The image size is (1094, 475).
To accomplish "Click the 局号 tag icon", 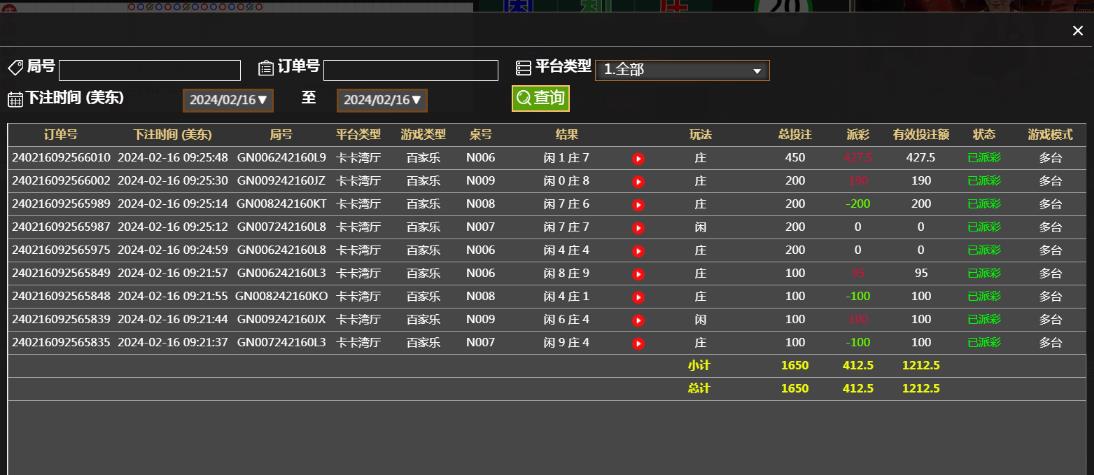I will click(x=15, y=68).
